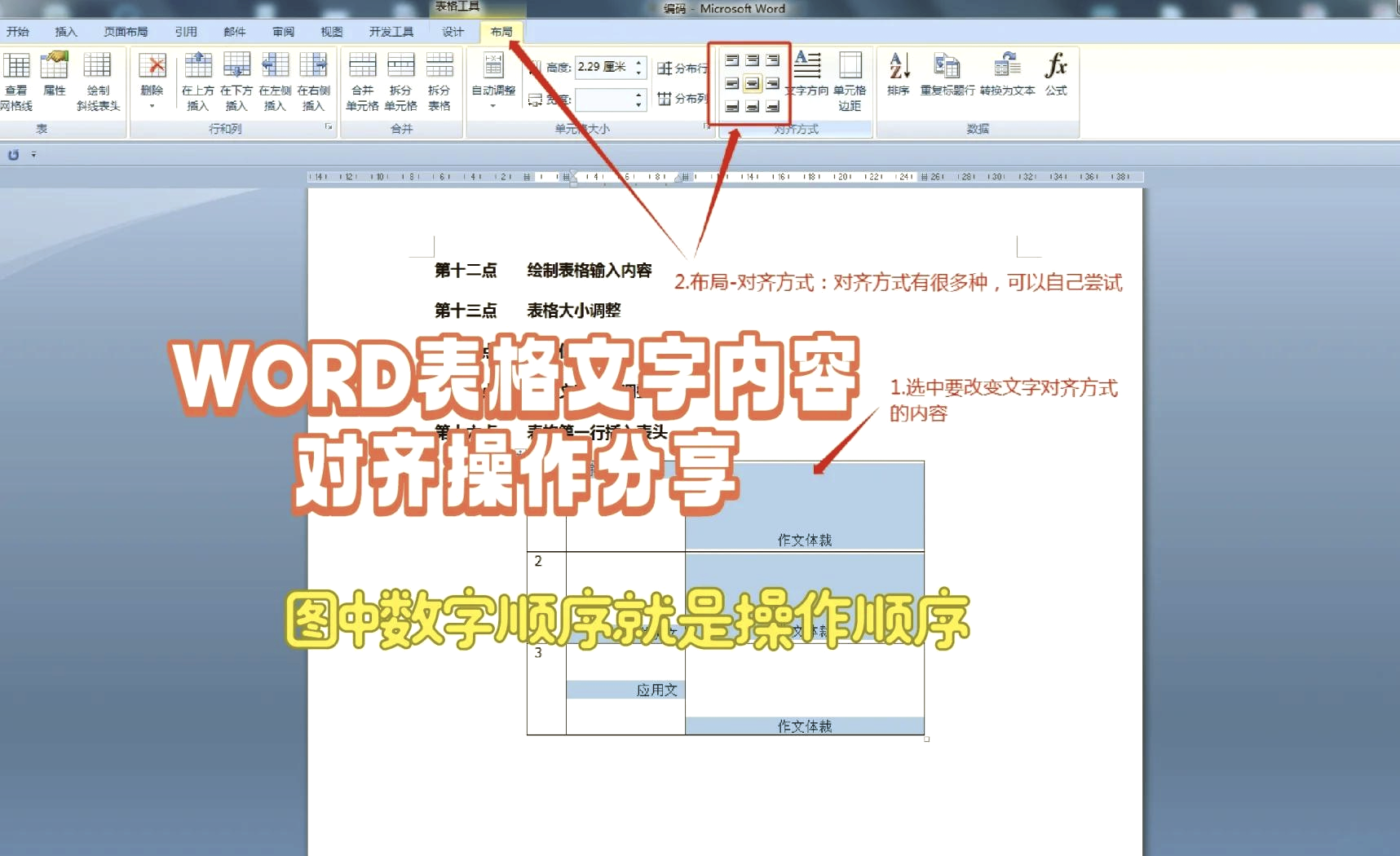This screenshot has width=1400, height=856.
Task: Align cell text top right
Action: [x=773, y=60]
